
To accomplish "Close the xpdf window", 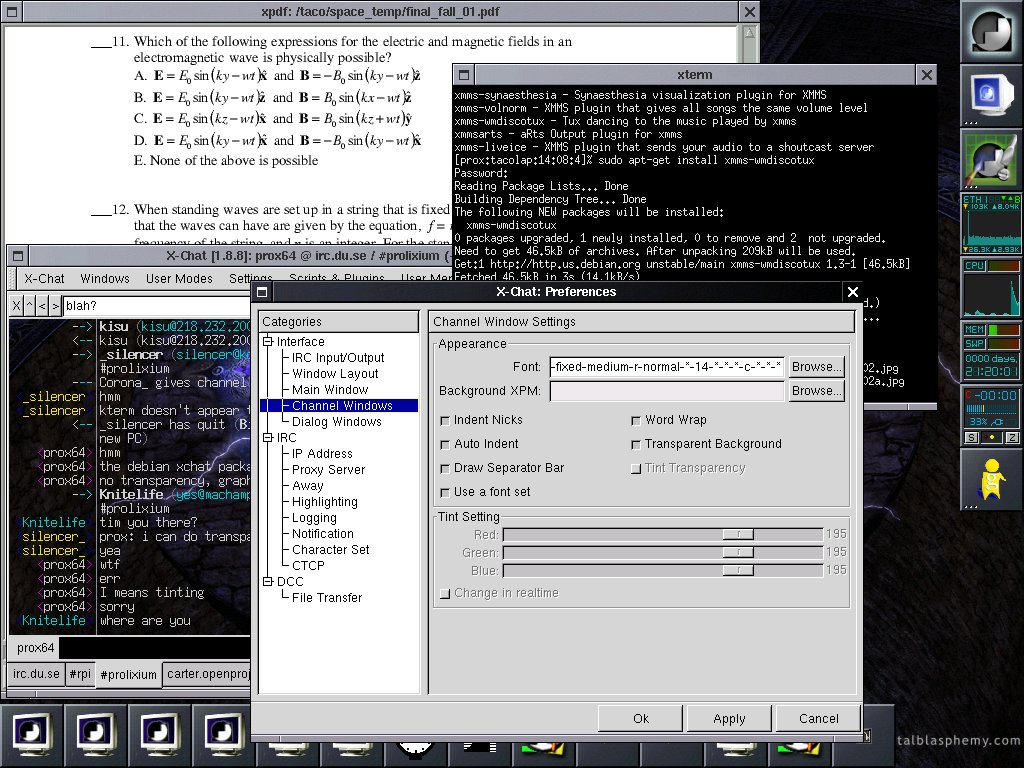I will tap(750, 12).
